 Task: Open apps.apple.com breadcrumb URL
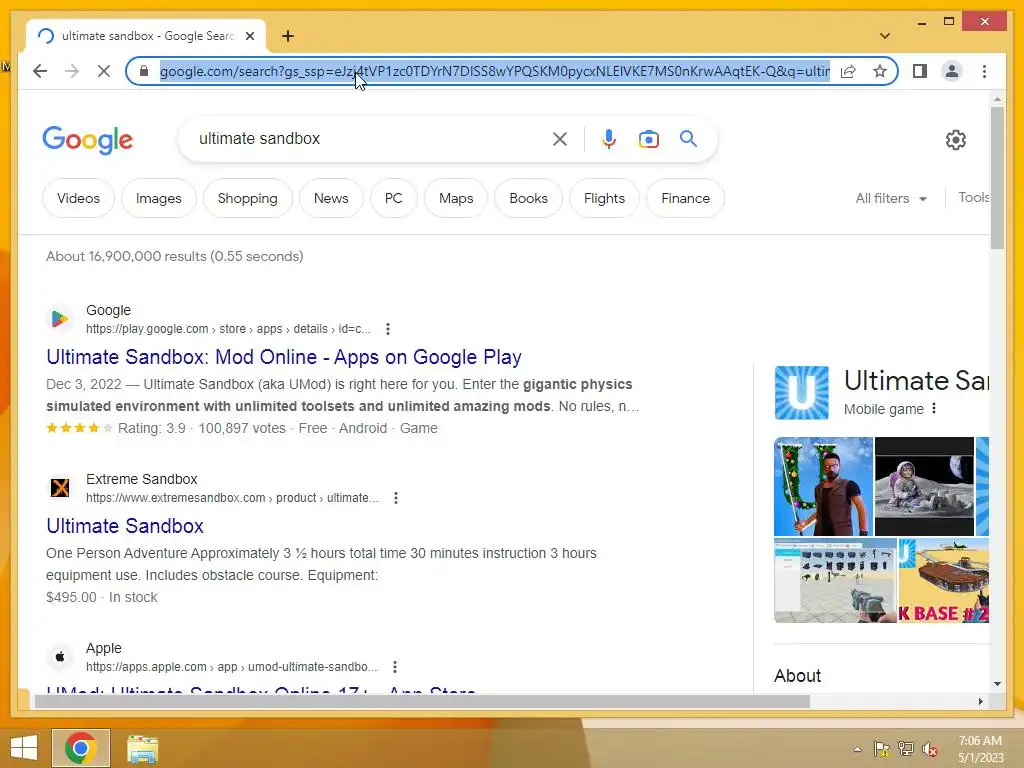[232, 667]
